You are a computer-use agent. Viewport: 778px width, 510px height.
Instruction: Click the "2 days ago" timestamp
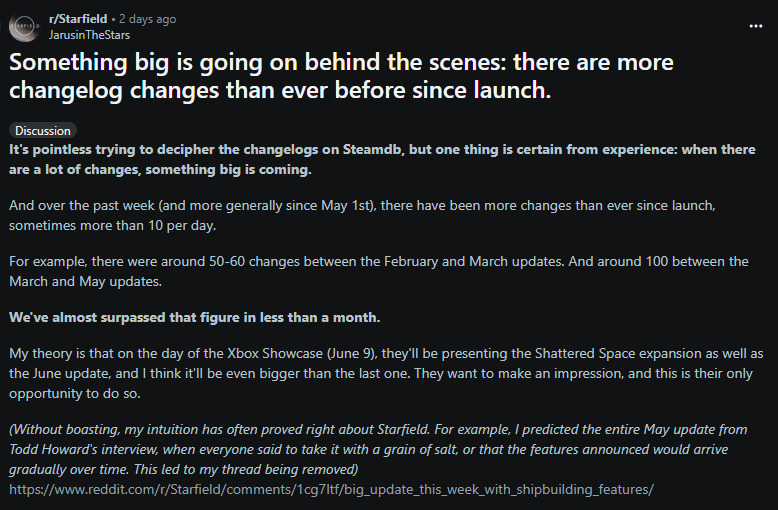pos(148,19)
